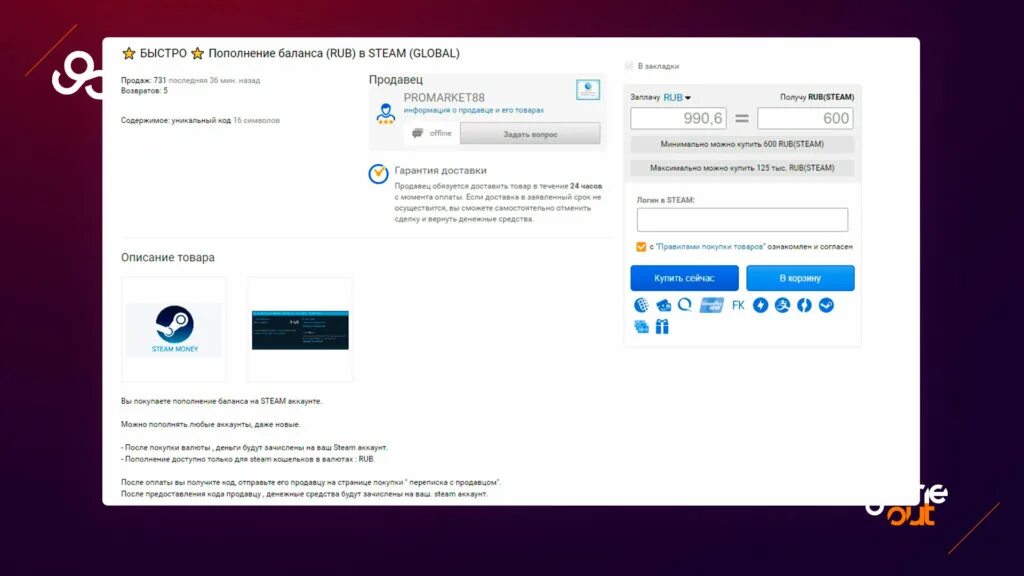Click 'Можно пополнять любые аккаунты, даже новые' line
This screenshot has width=1024, height=576.
coord(210,424)
